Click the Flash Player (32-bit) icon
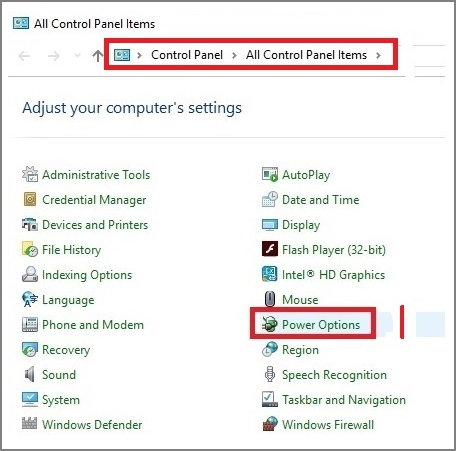Image resolution: width=456 pixels, height=451 pixels. pyautogui.click(x=270, y=249)
